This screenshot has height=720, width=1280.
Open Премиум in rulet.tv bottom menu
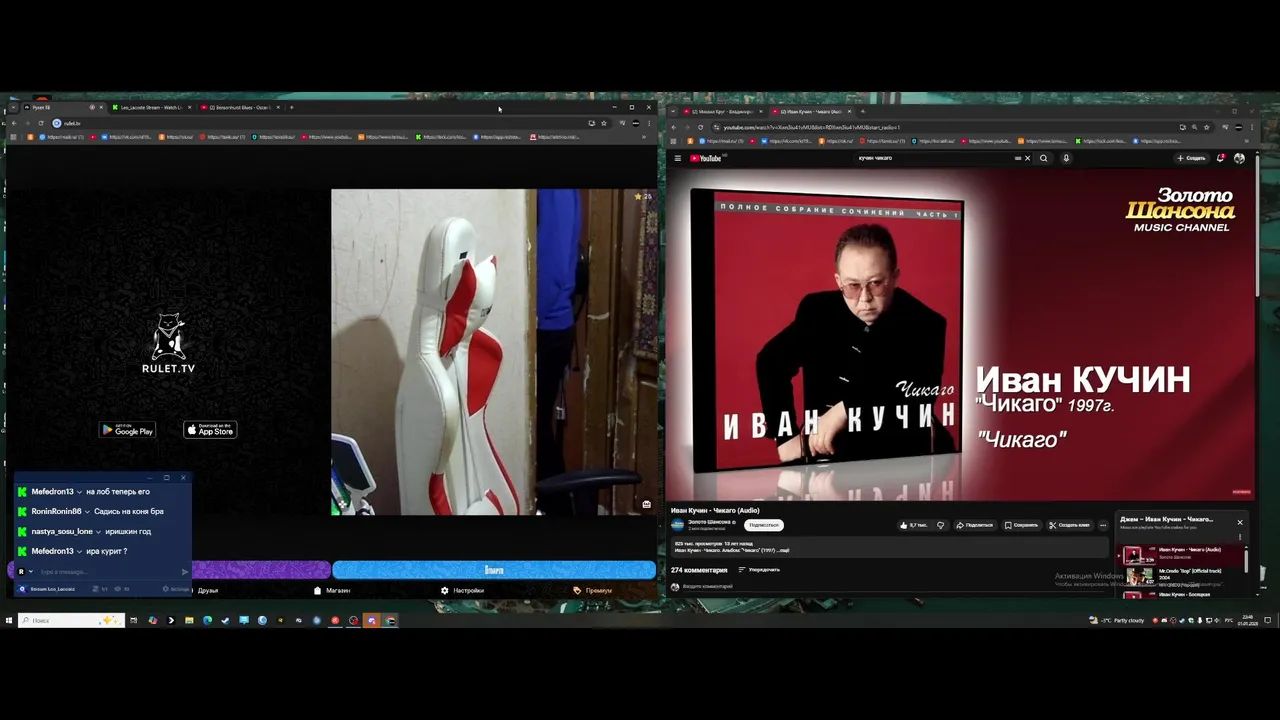592,590
